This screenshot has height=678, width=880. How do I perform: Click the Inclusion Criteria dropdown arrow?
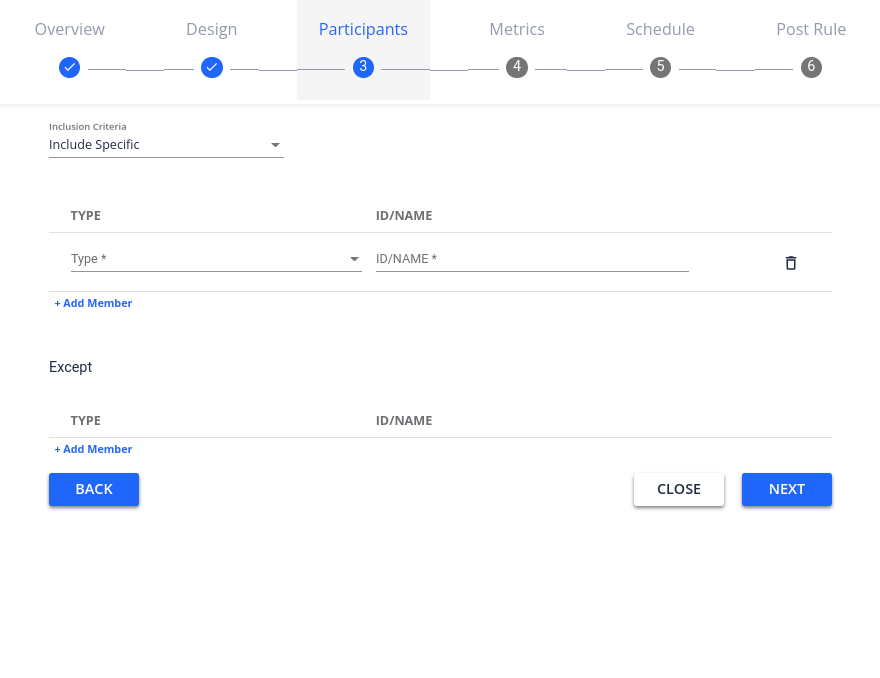coord(275,144)
